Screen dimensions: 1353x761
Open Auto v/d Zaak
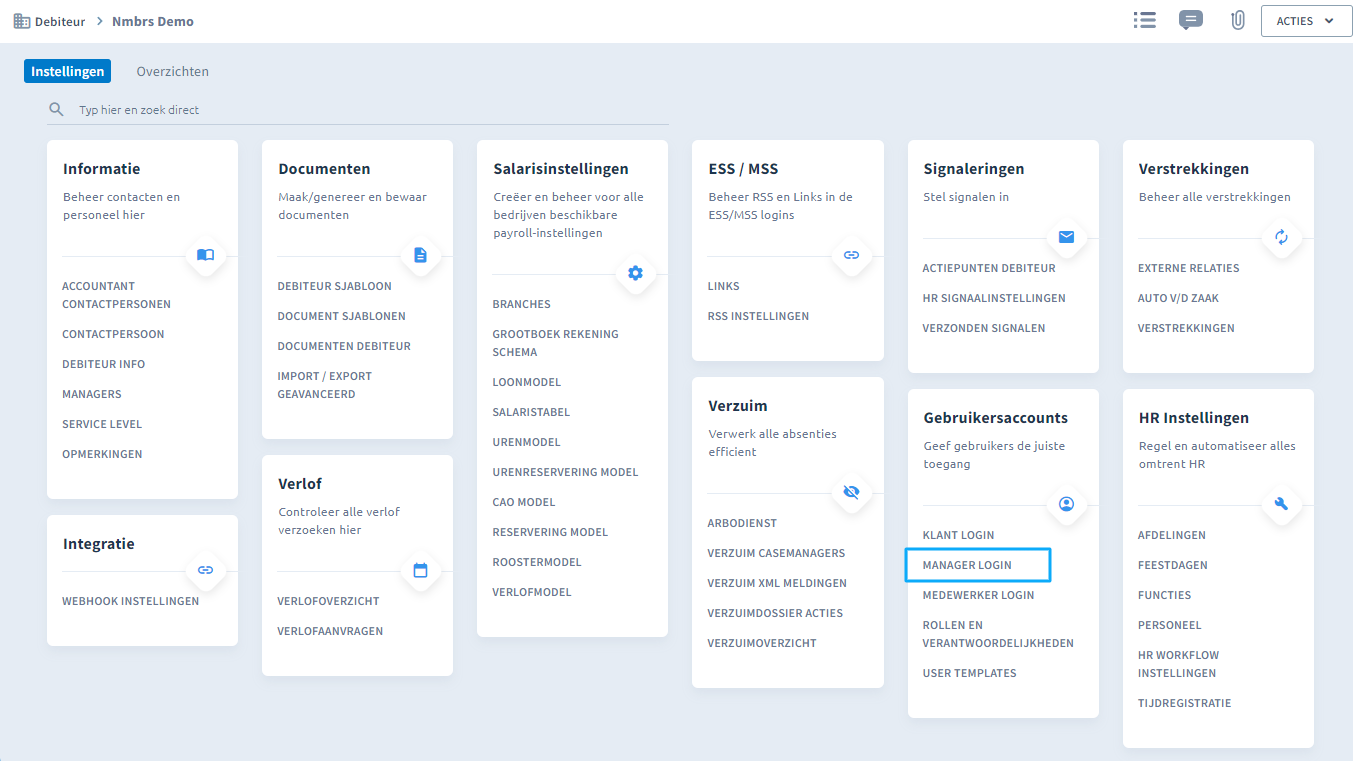(1178, 298)
